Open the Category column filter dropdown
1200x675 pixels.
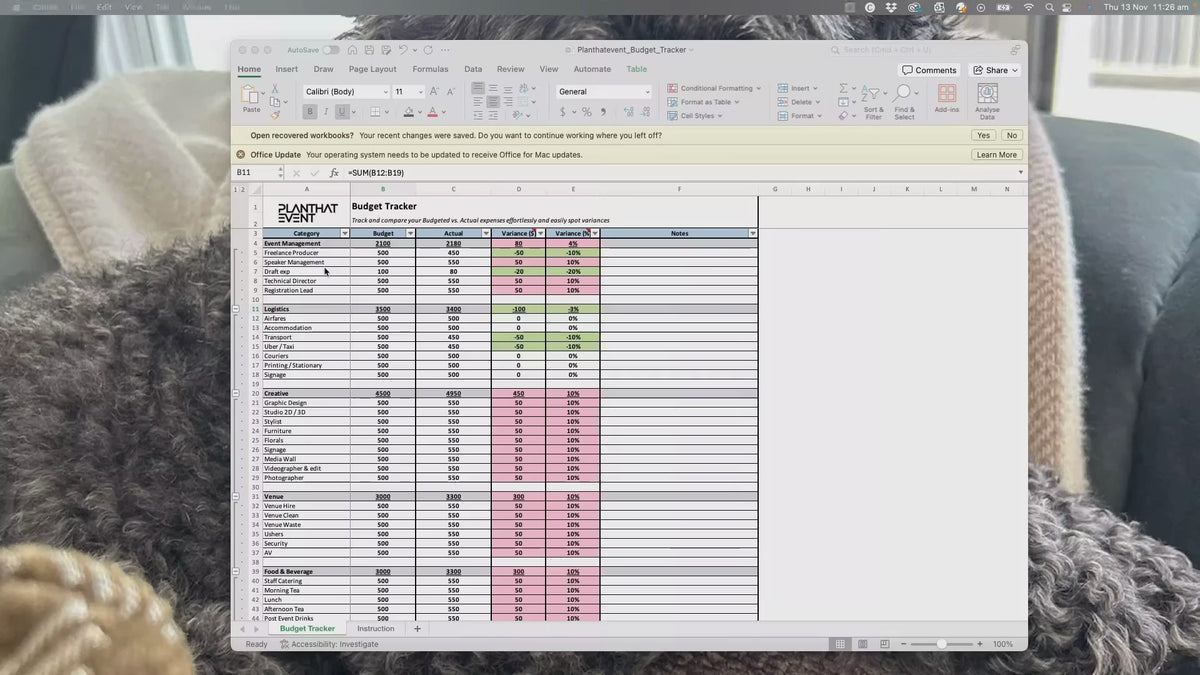[x=345, y=233]
